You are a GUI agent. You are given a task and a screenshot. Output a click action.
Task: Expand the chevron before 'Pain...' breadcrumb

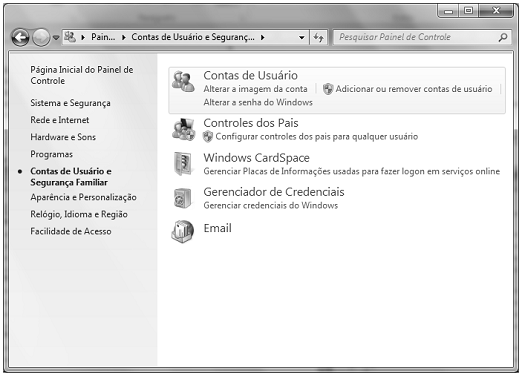[83, 37]
